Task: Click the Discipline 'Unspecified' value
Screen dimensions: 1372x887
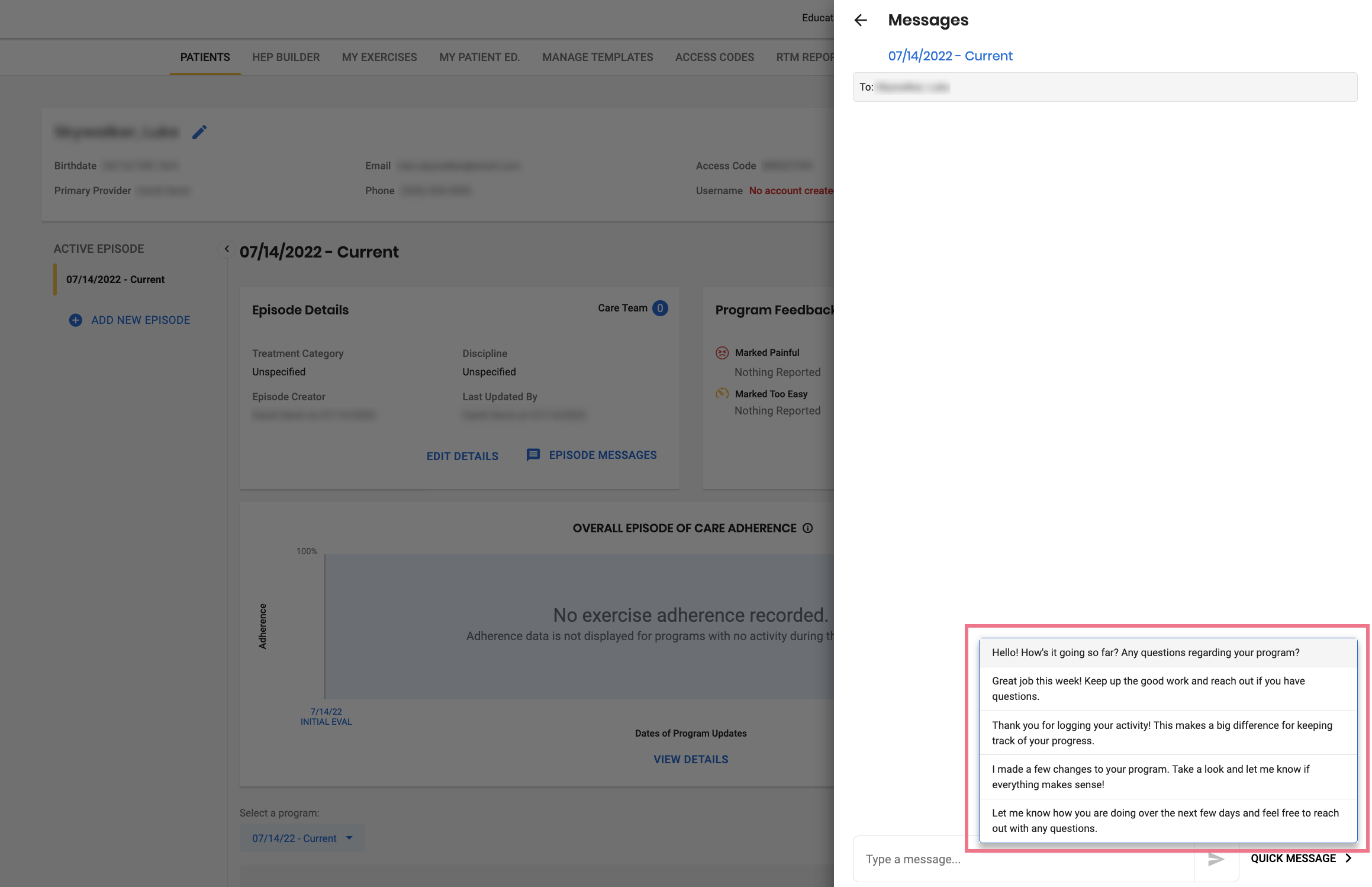Action: tap(489, 372)
